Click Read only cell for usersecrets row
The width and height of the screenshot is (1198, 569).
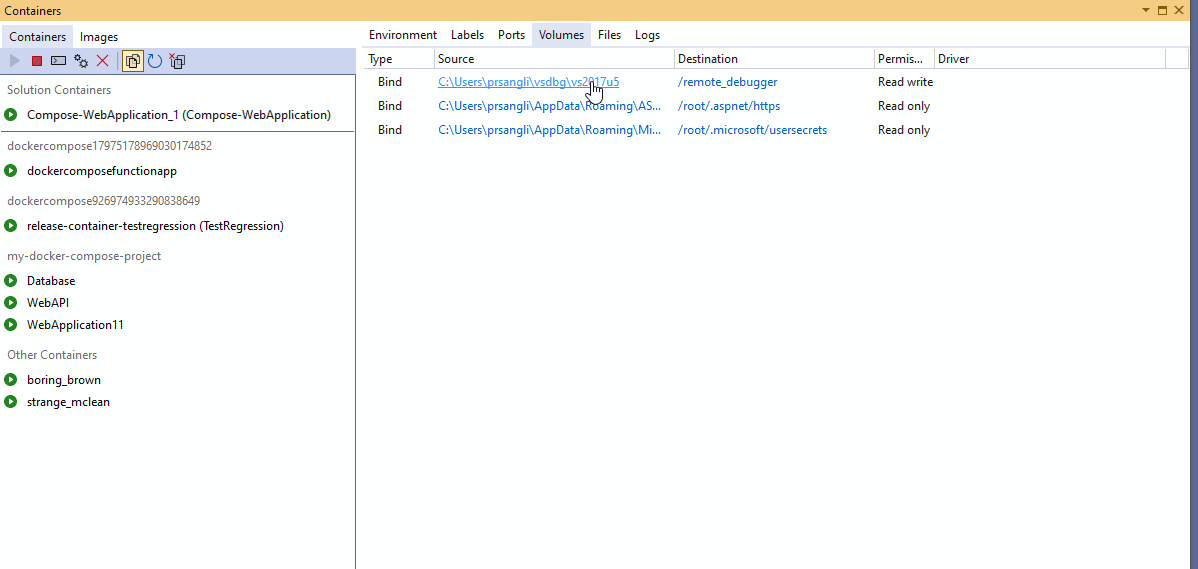[x=904, y=130]
